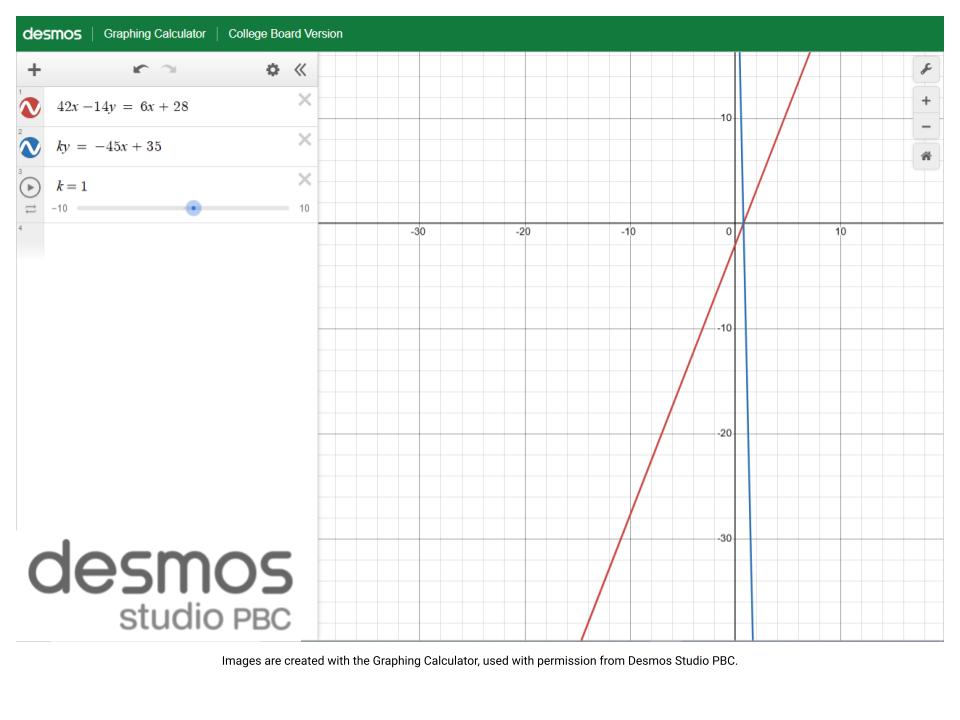Open the expression list settings gear
Viewport: 960px width, 720px height.
pyautogui.click(x=272, y=70)
